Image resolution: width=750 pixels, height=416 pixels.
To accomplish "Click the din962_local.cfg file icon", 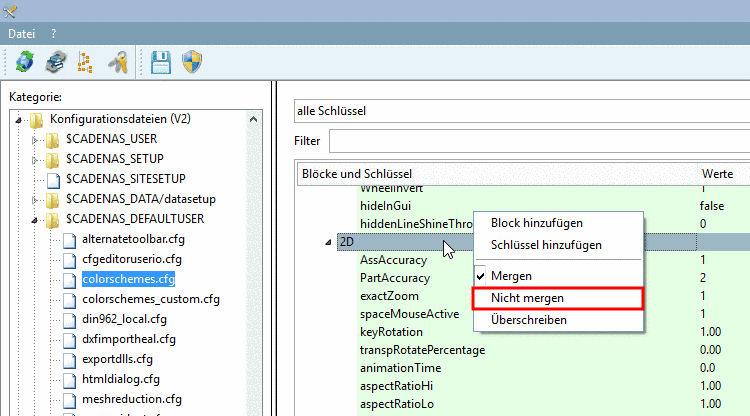I will 69,320.
